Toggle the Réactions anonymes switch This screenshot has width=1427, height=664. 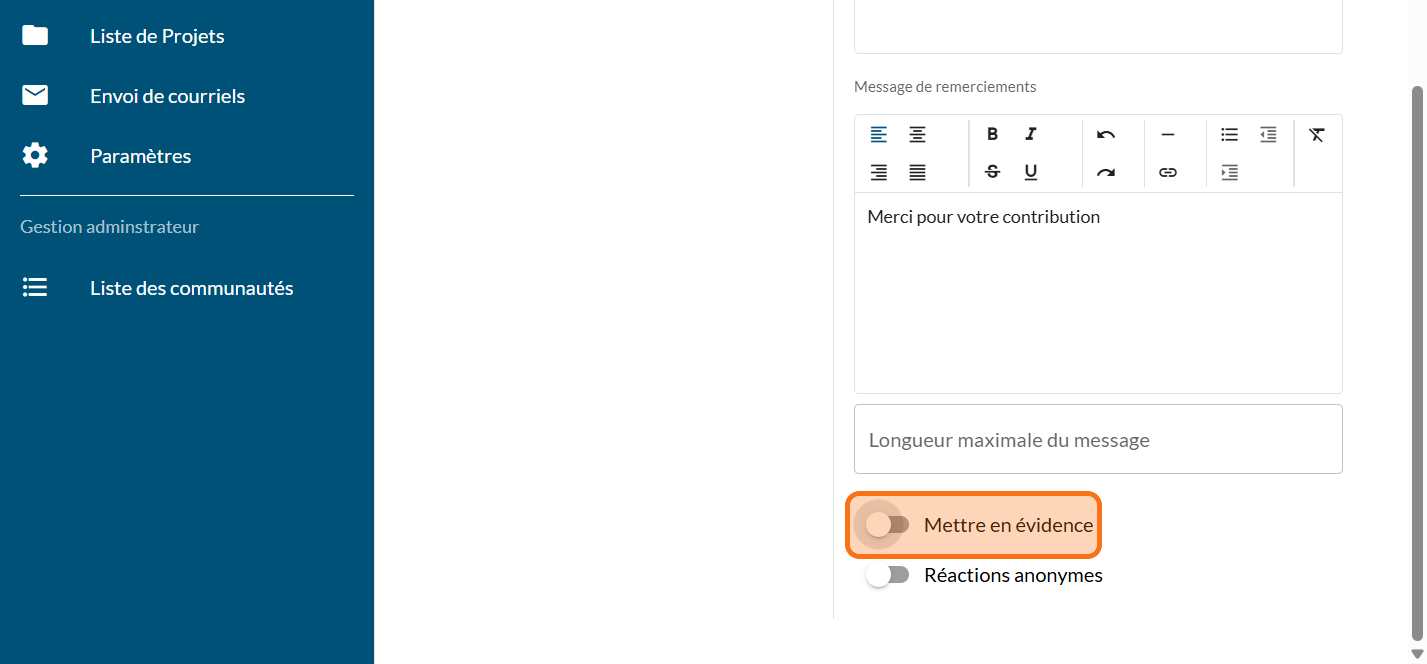tap(887, 575)
